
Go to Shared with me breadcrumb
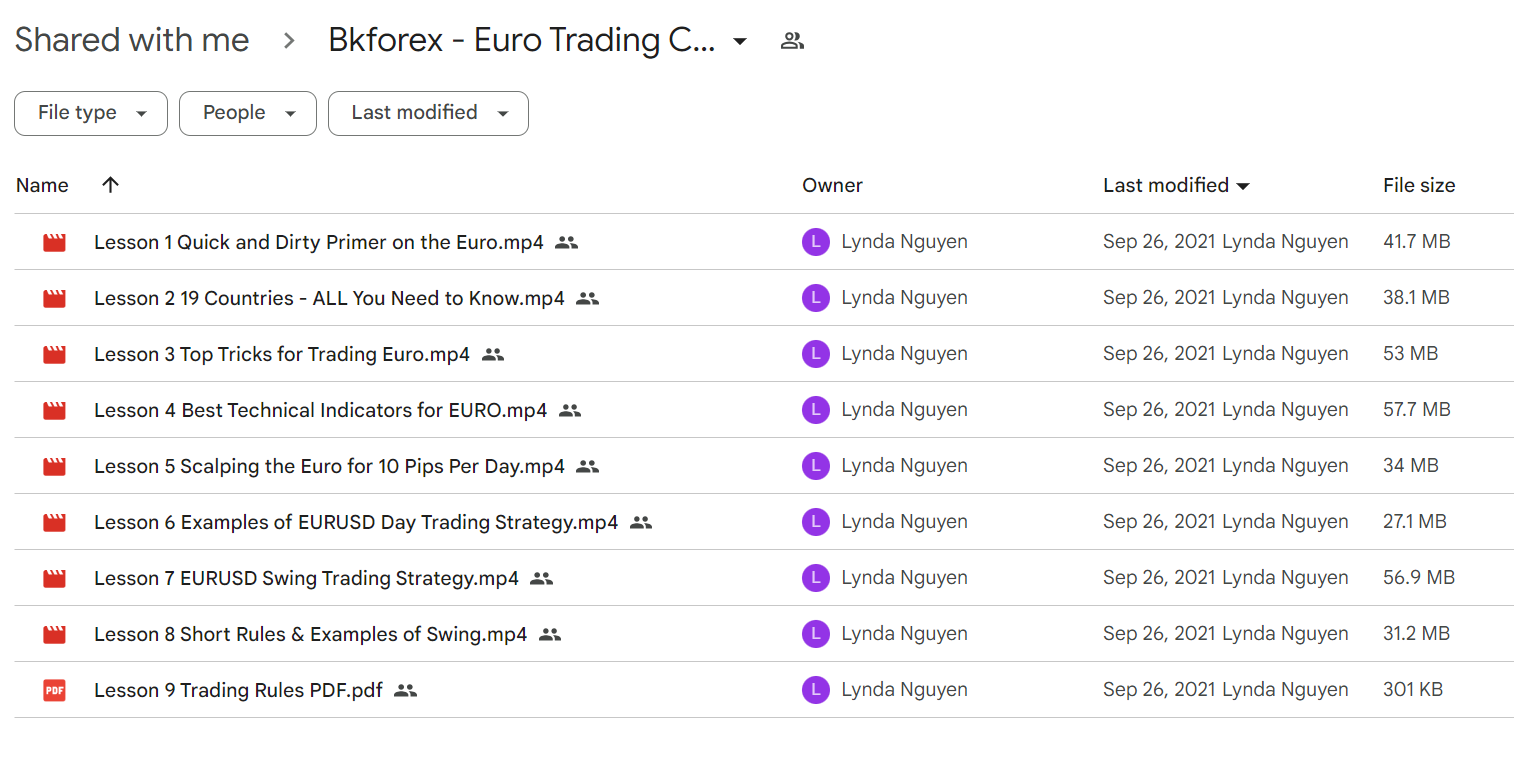132,41
